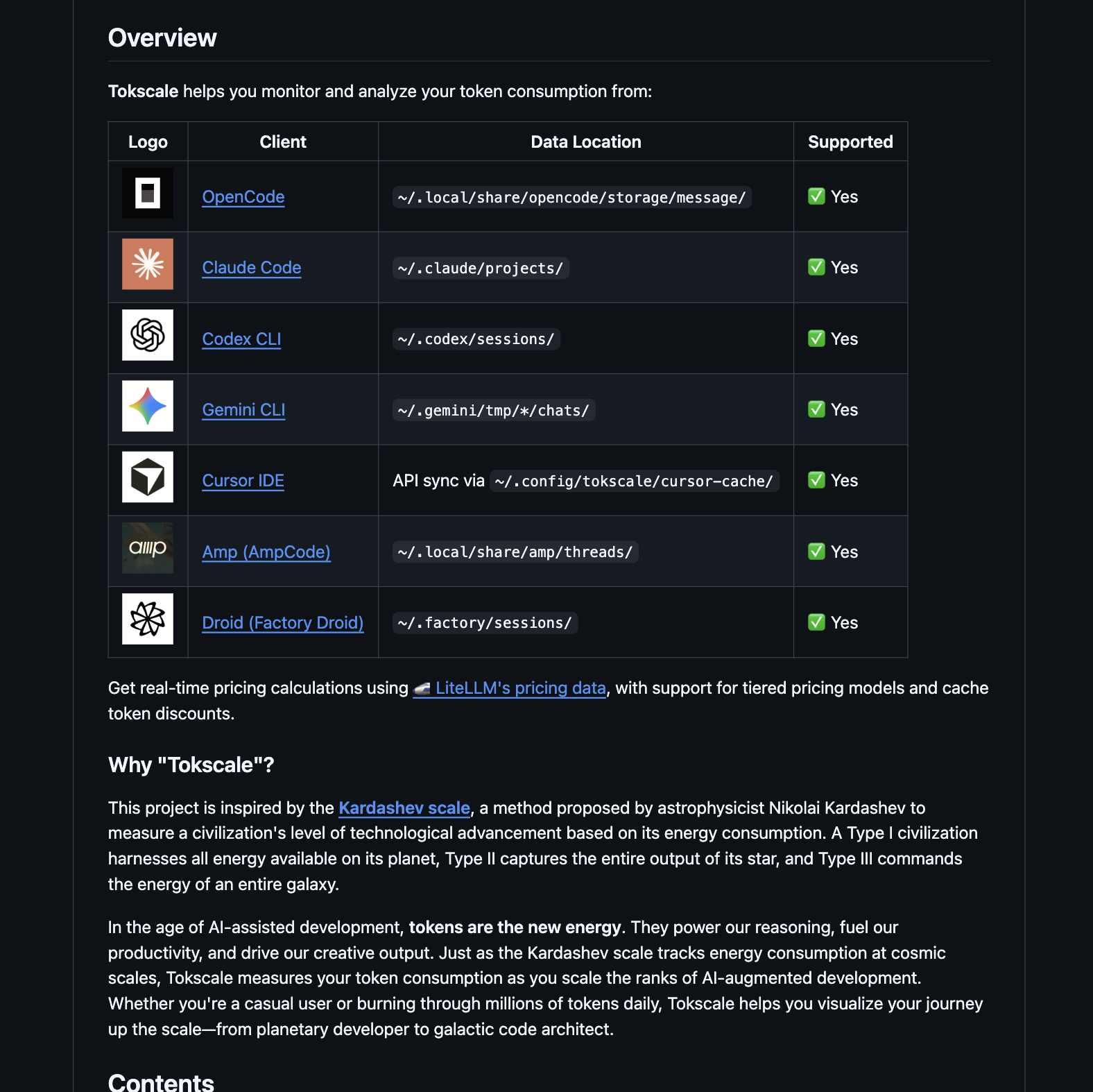Click the Factory Droid flower logo
The image size is (1093, 1092).
coord(148,619)
